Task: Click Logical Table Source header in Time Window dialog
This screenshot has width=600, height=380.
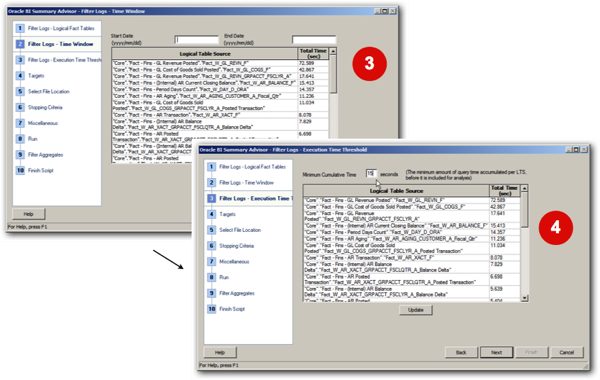Action: coord(205,54)
